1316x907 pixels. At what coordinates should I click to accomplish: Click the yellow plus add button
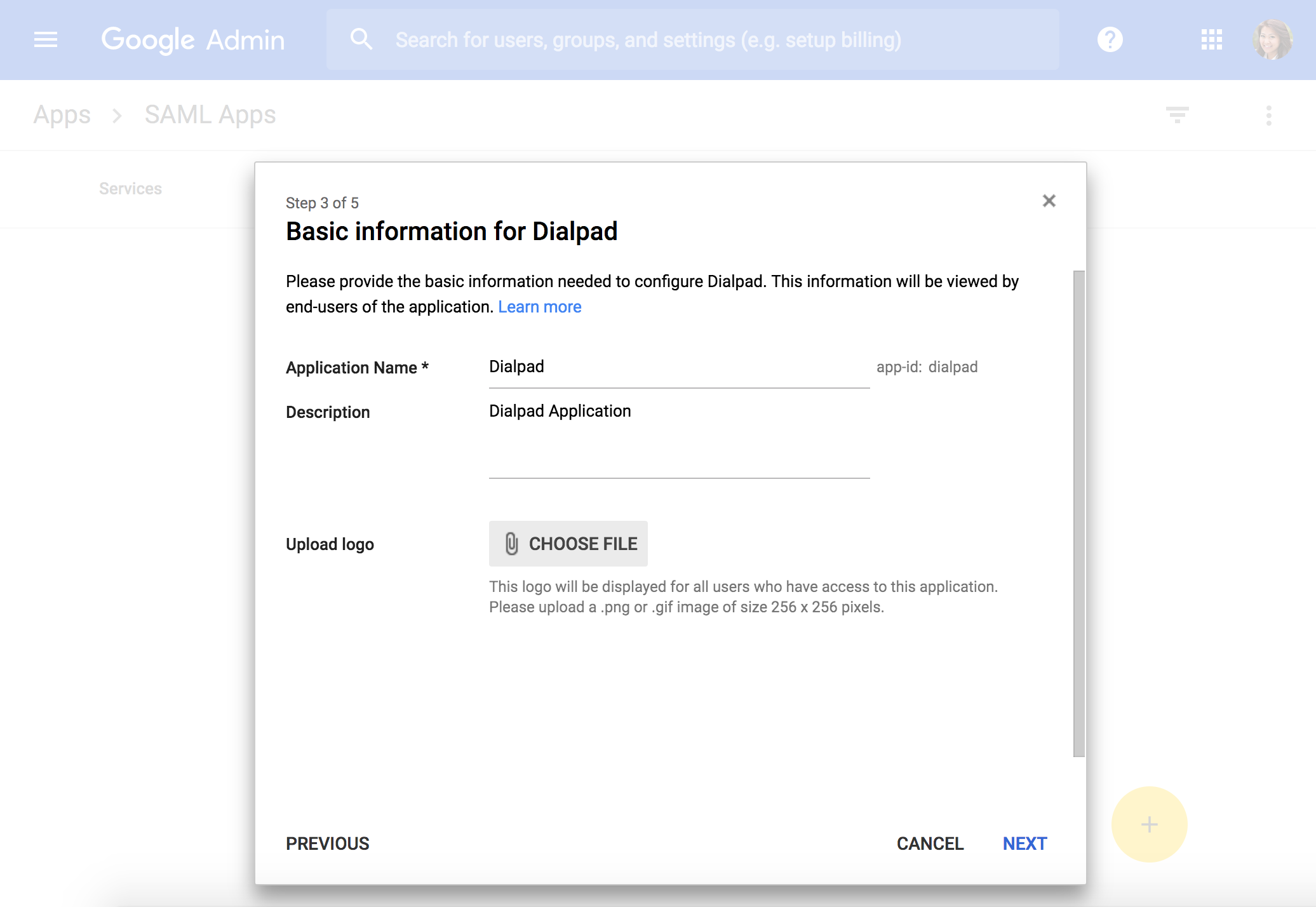[1149, 824]
